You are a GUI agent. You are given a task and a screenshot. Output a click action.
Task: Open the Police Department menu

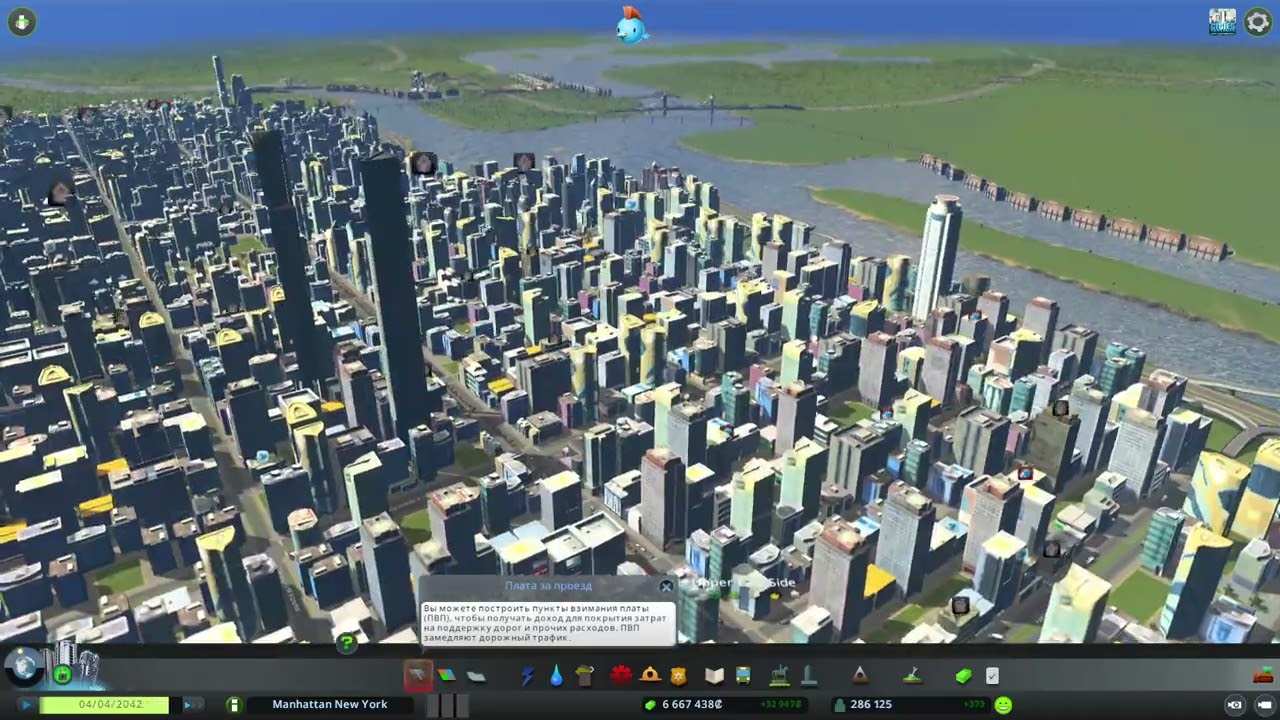(x=679, y=676)
